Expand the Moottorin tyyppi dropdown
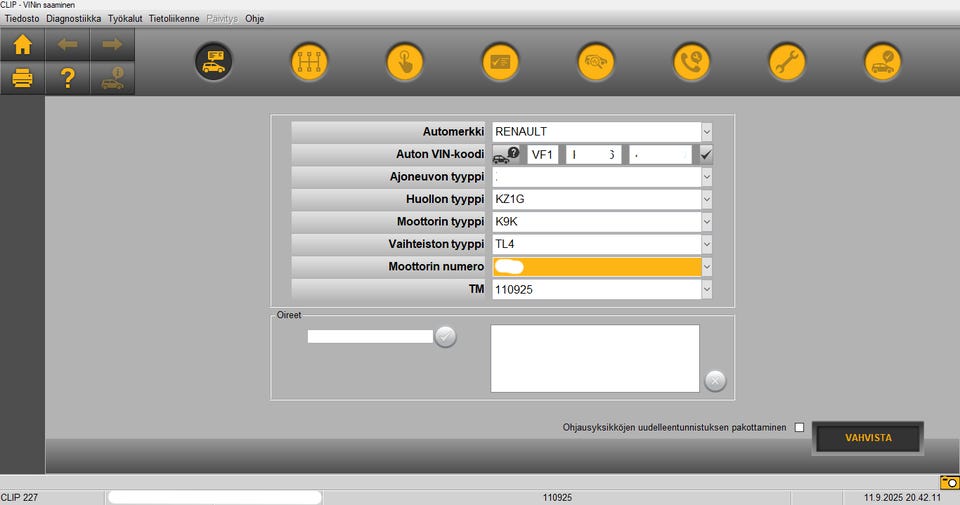This screenshot has width=960, height=505. [x=707, y=222]
